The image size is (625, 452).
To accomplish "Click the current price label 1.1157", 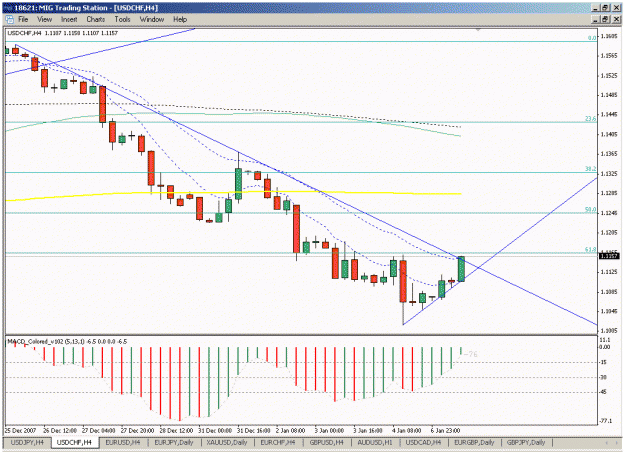I will pyautogui.click(x=609, y=256).
